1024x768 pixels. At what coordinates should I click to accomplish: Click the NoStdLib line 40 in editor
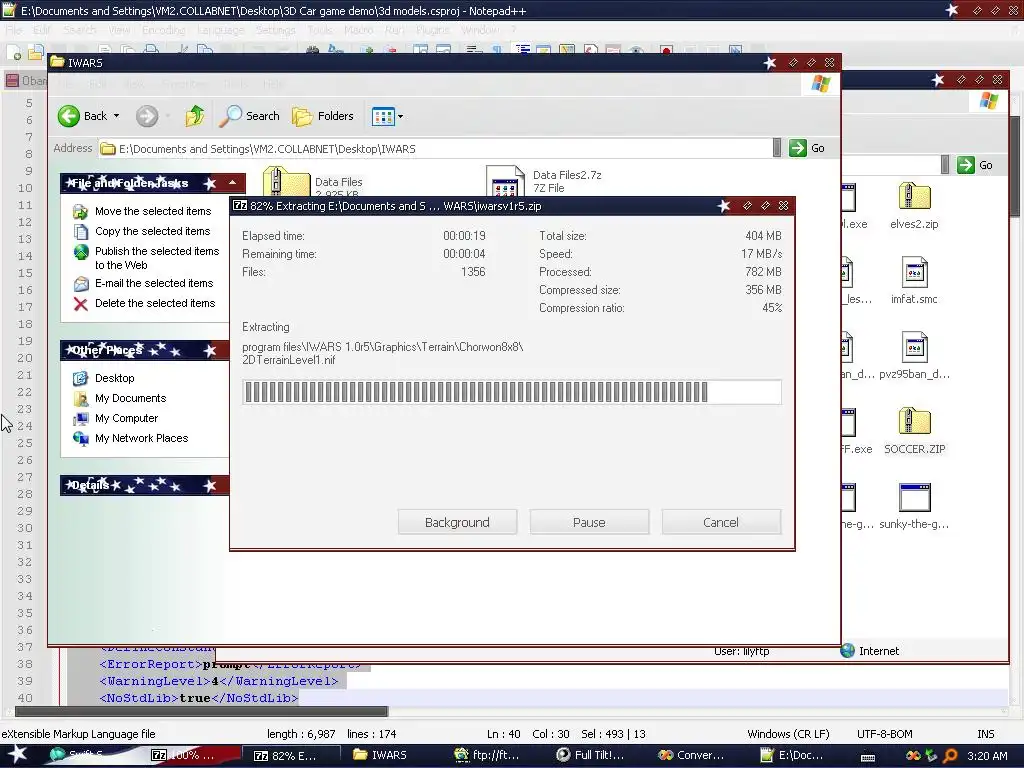[x=199, y=698]
